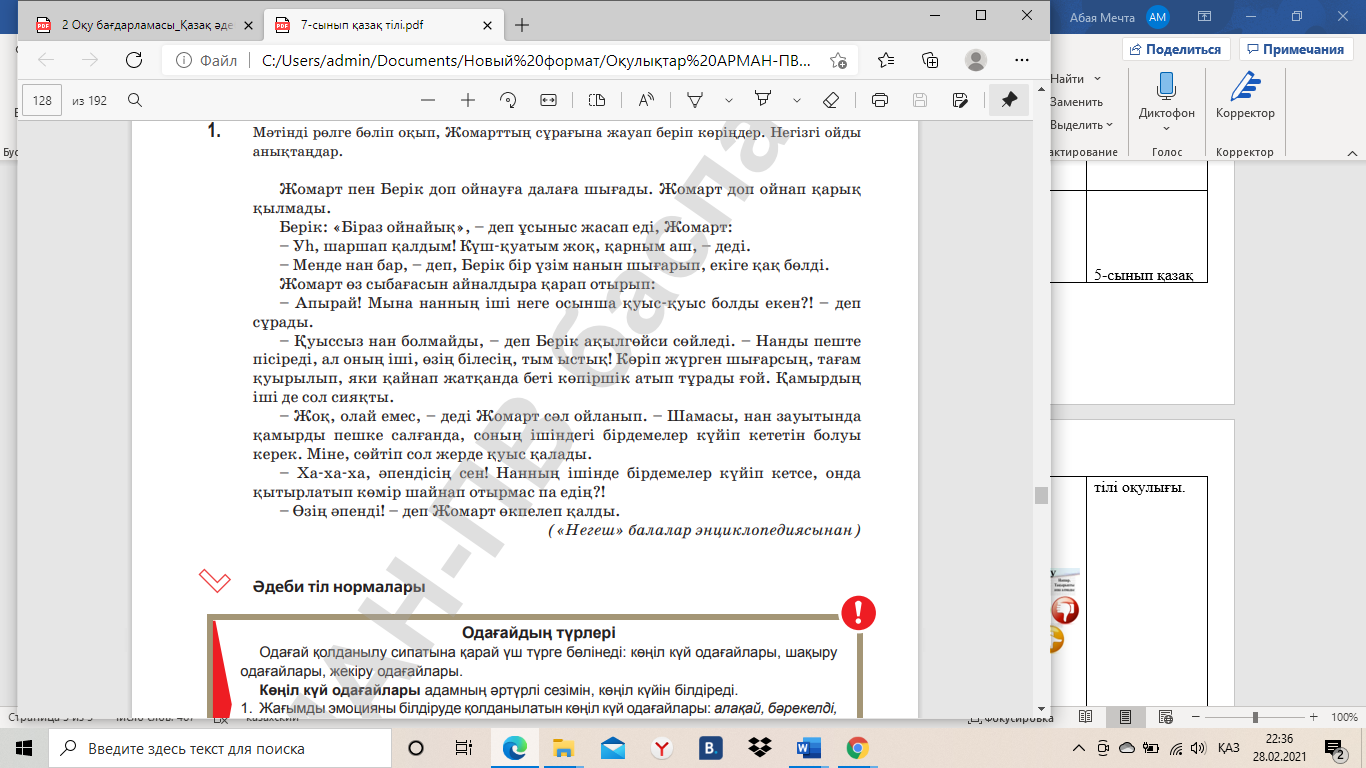Open Microsoft Edge from the taskbar
The width and height of the screenshot is (1366, 768).
pyautogui.click(x=514, y=748)
